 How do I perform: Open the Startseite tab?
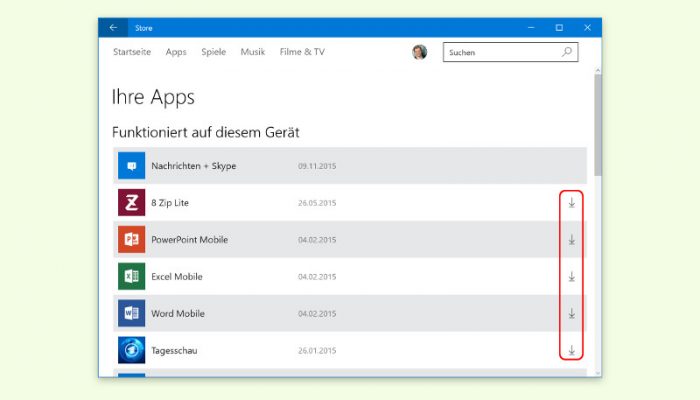[x=132, y=52]
